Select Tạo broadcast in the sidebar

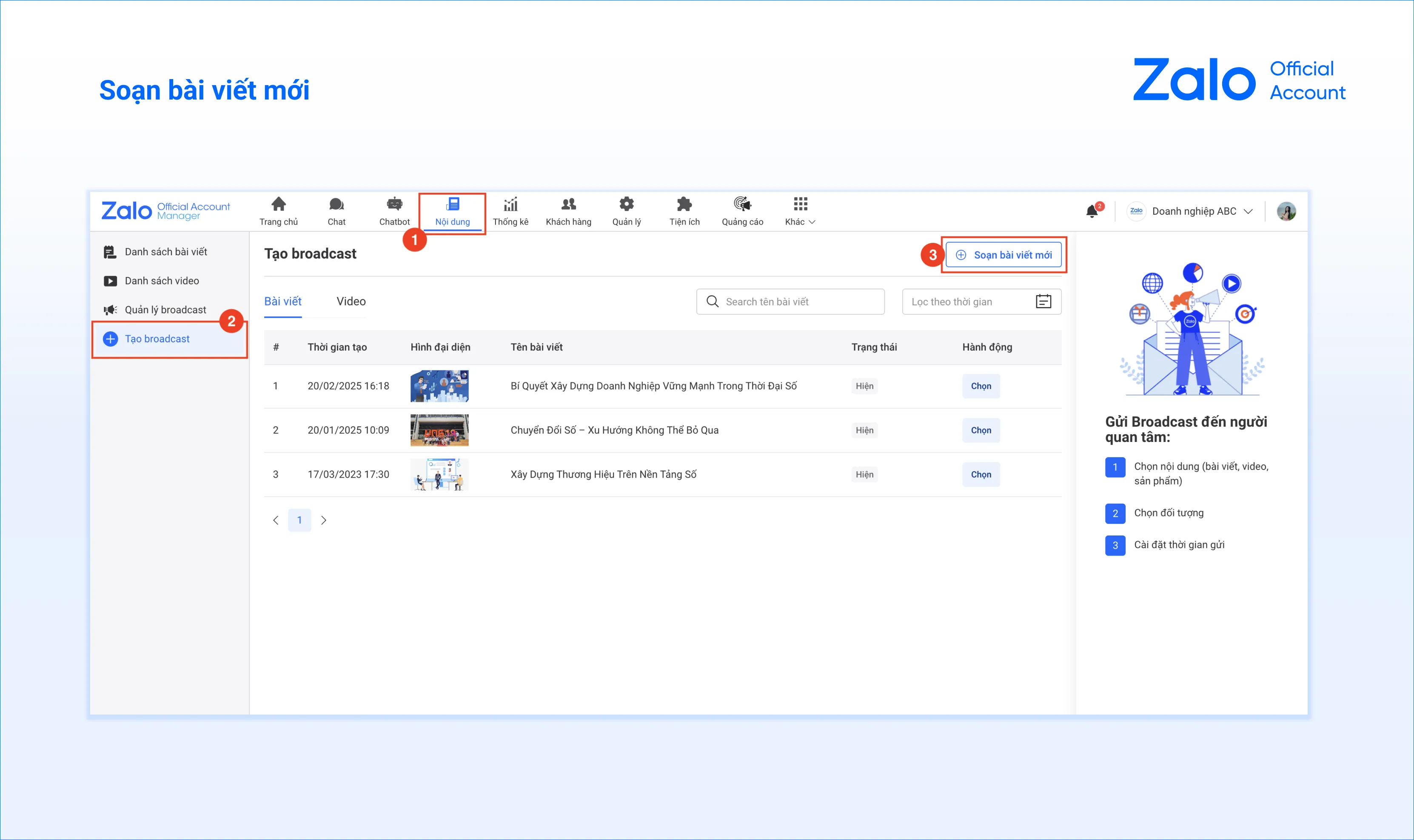[x=157, y=339]
